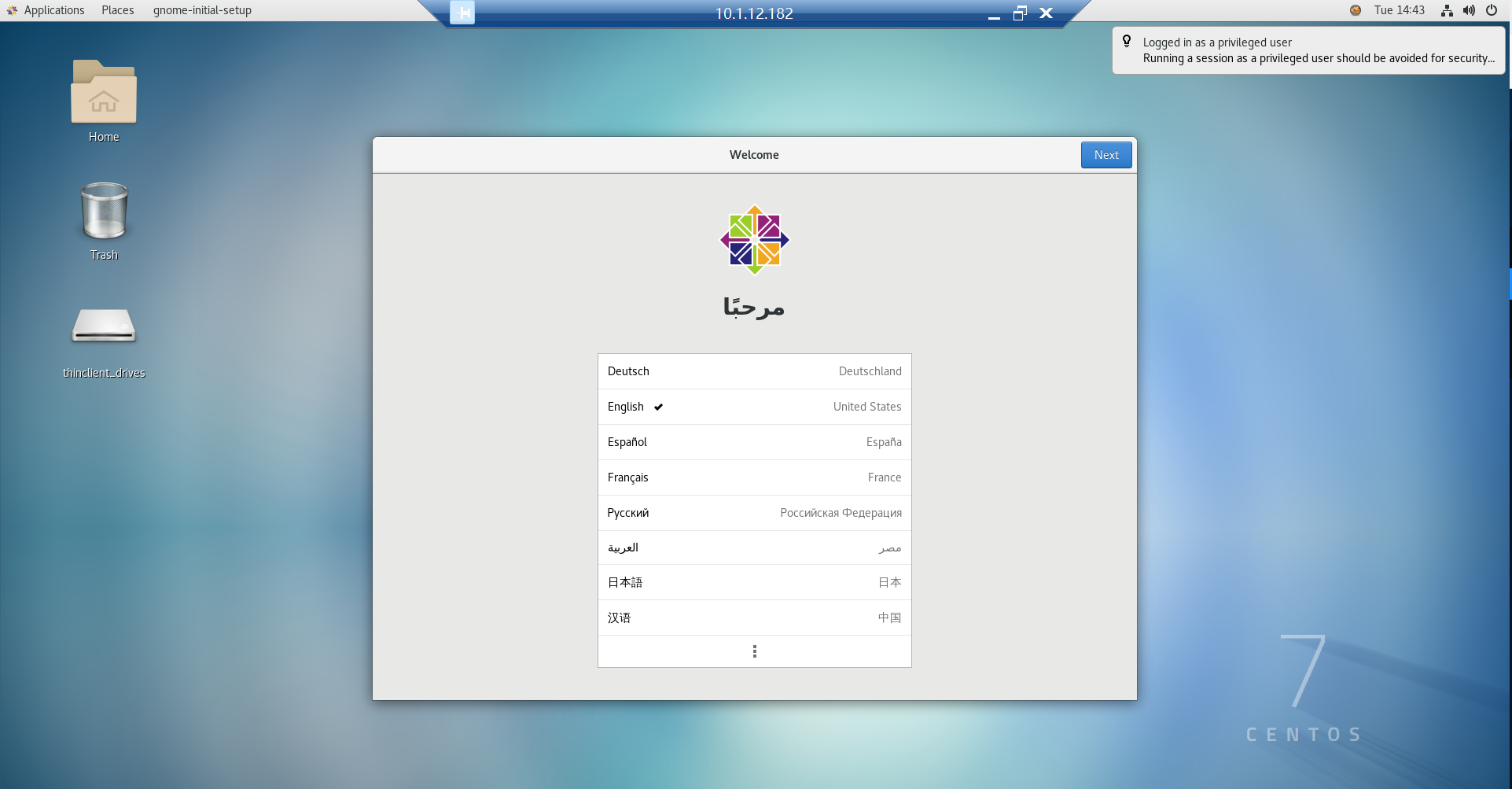
Task: Open the Trash icon
Action: [103, 212]
